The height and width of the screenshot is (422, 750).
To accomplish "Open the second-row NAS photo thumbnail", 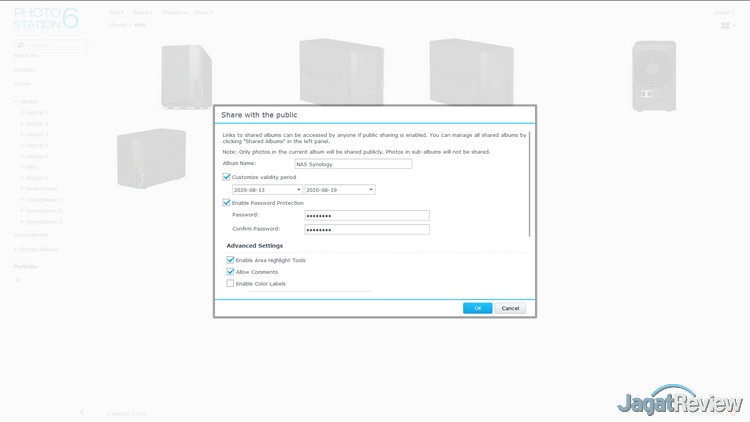I will pos(152,158).
